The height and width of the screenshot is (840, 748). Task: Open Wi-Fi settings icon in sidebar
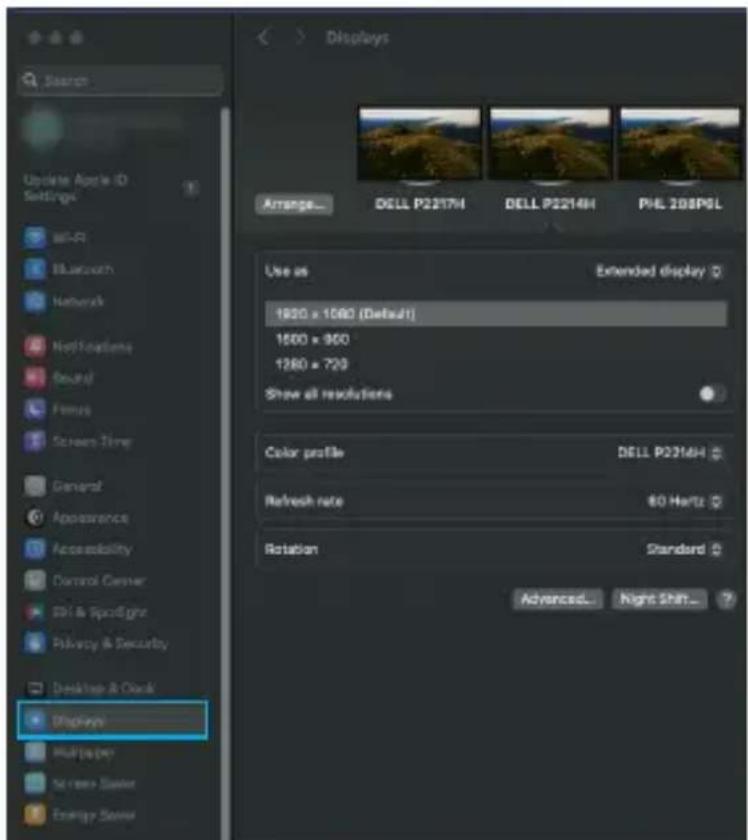pos(35,237)
